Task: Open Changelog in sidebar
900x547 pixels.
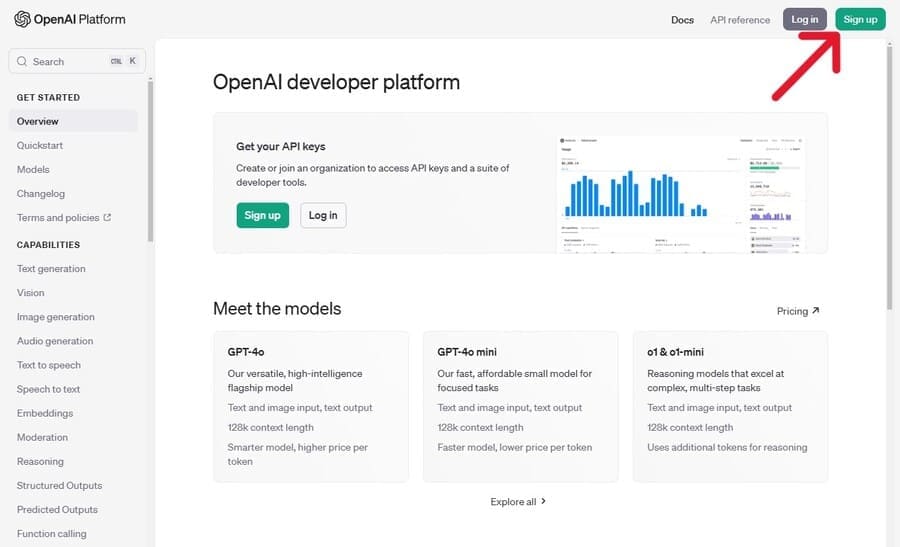Action: [41, 193]
